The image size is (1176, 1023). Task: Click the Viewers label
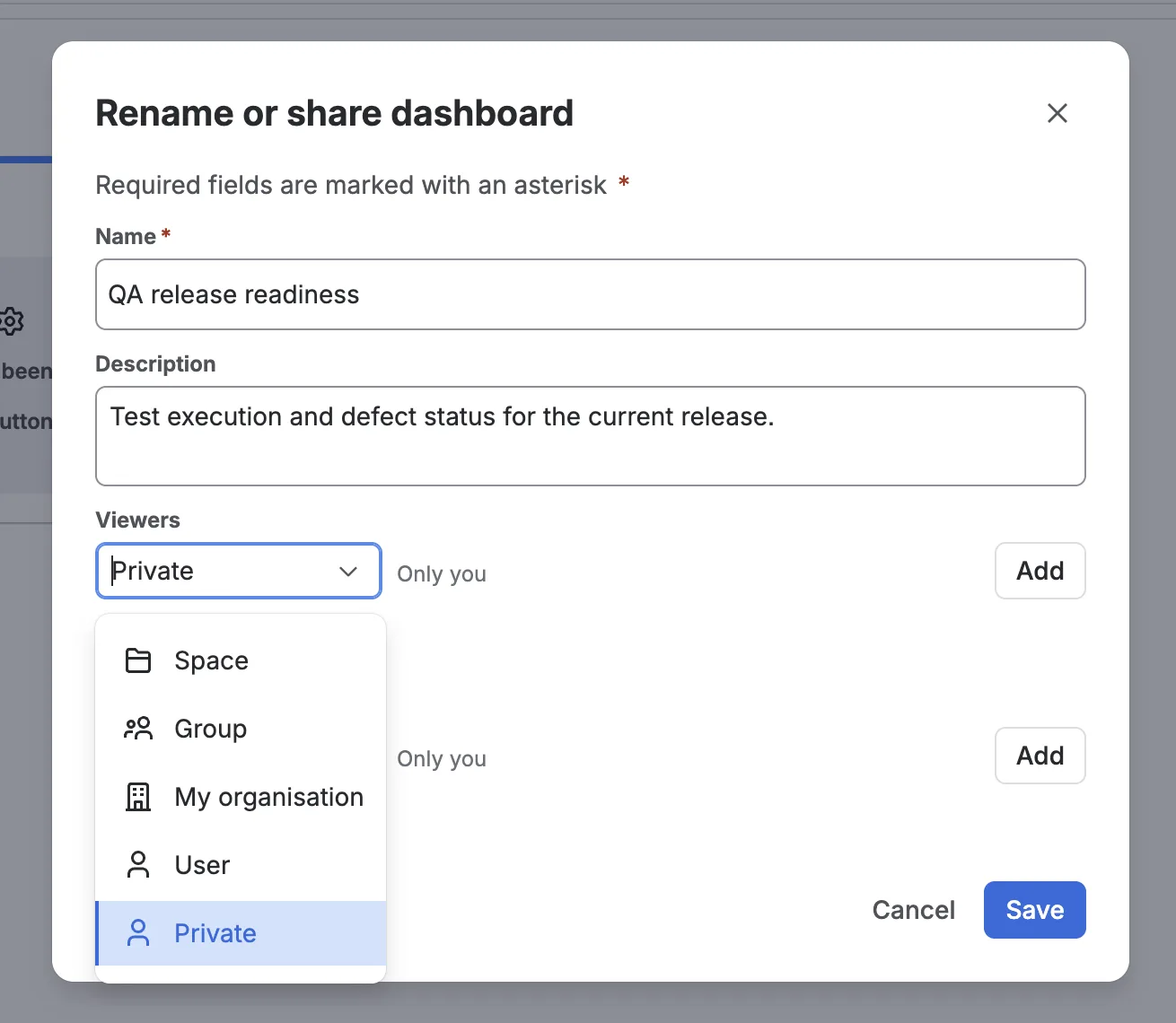tap(137, 520)
